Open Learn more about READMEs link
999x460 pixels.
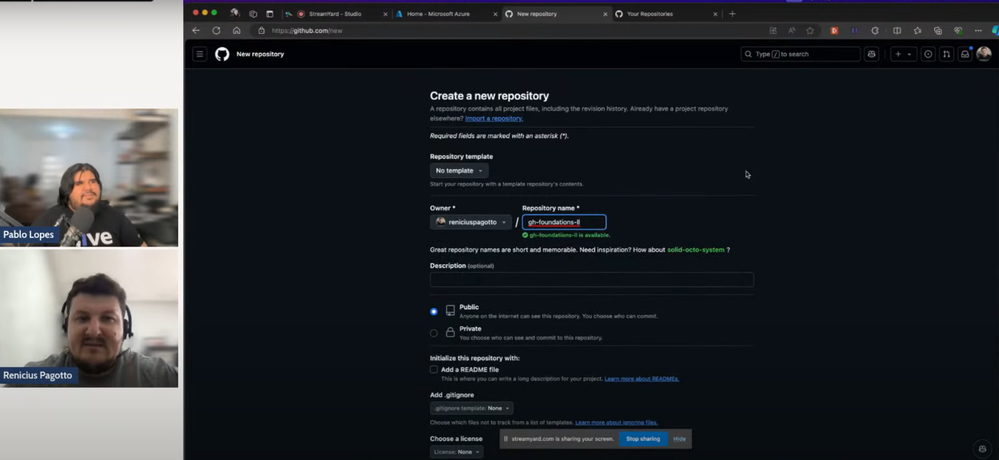(642, 379)
